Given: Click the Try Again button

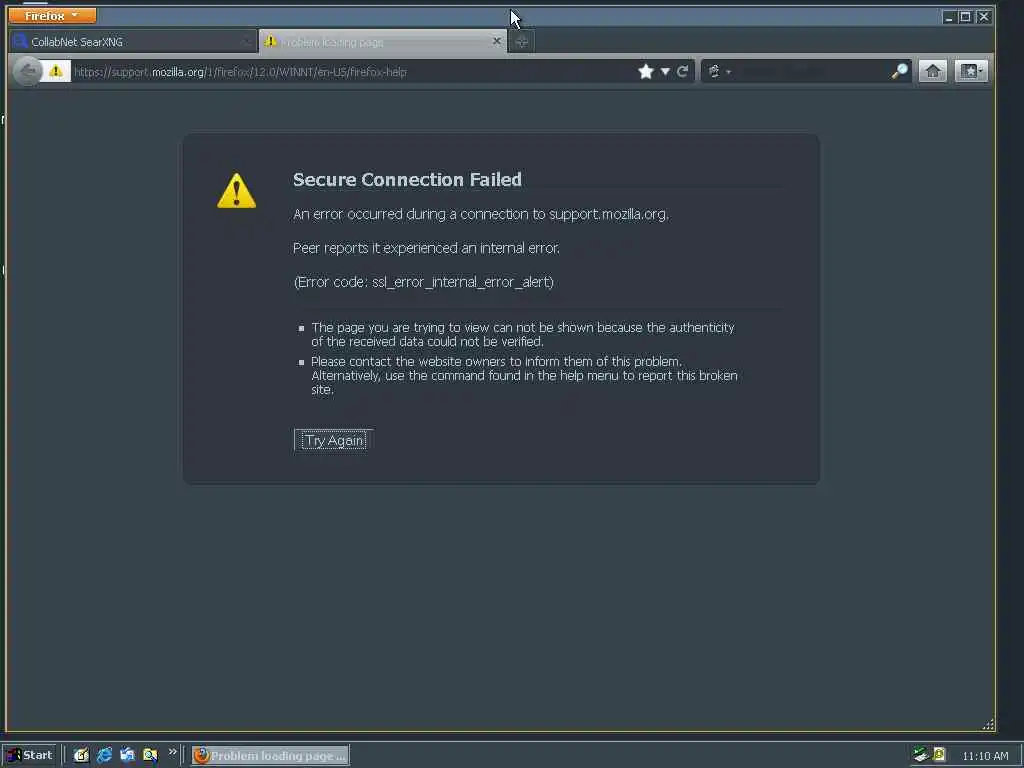Looking at the screenshot, I should 334,441.
